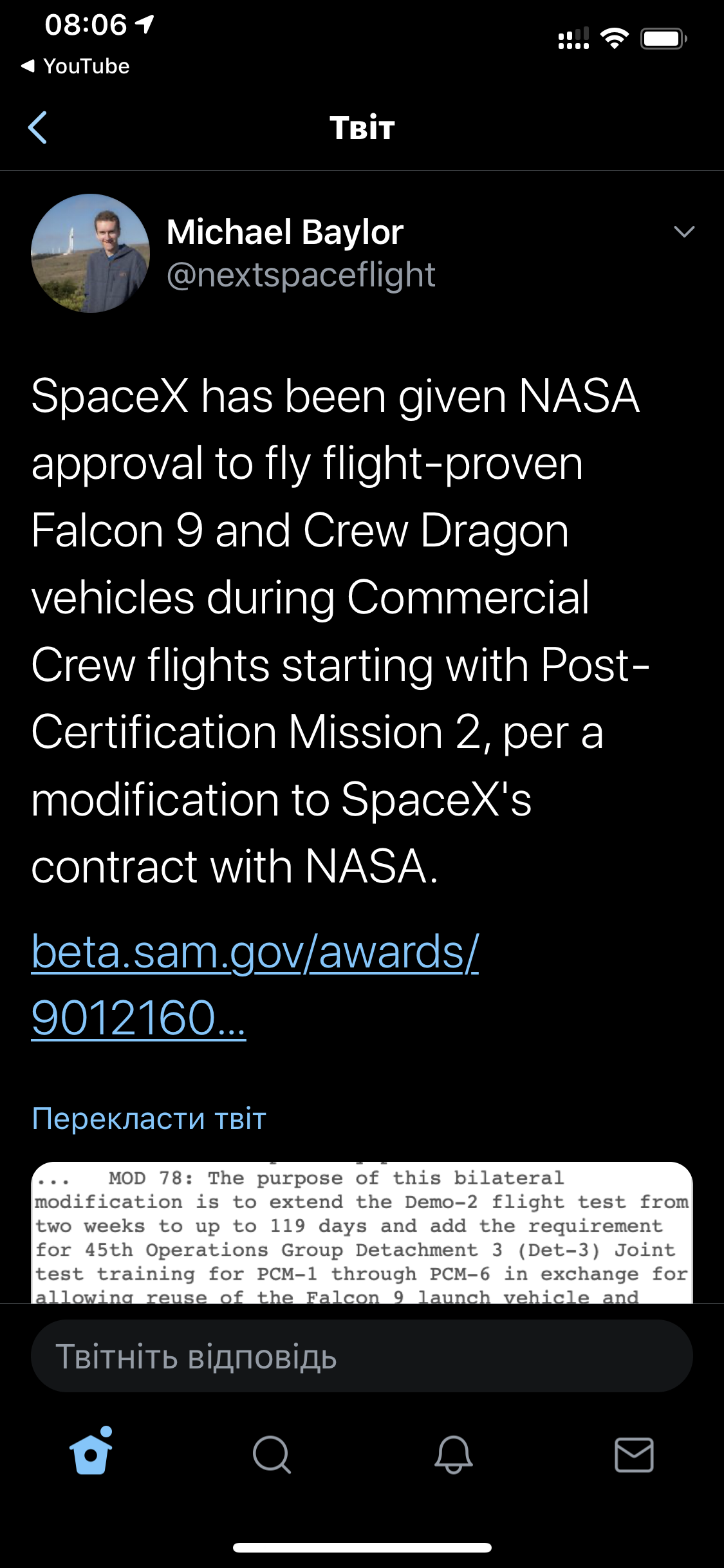Focus the Твітніть відповідь reply field
This screenshot has height=1568, width=724.
tap(362, 1356)
